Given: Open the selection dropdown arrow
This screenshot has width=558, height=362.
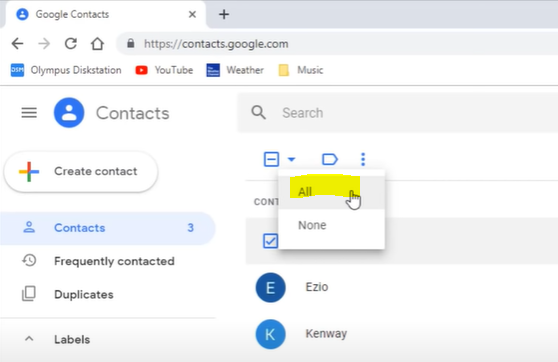Looking at the screenshot, I should pyautogui.click(x=291, y=159).
